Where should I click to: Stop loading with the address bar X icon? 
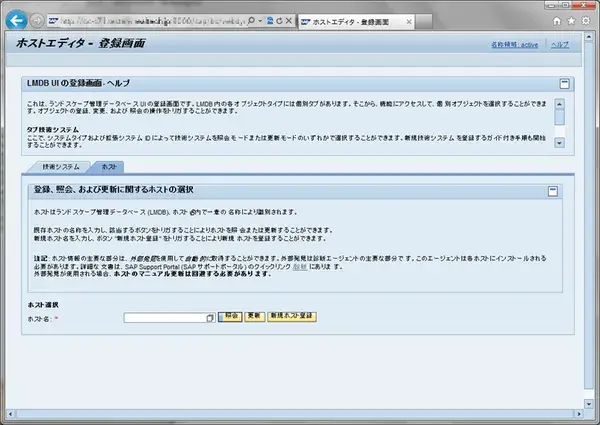289,21
